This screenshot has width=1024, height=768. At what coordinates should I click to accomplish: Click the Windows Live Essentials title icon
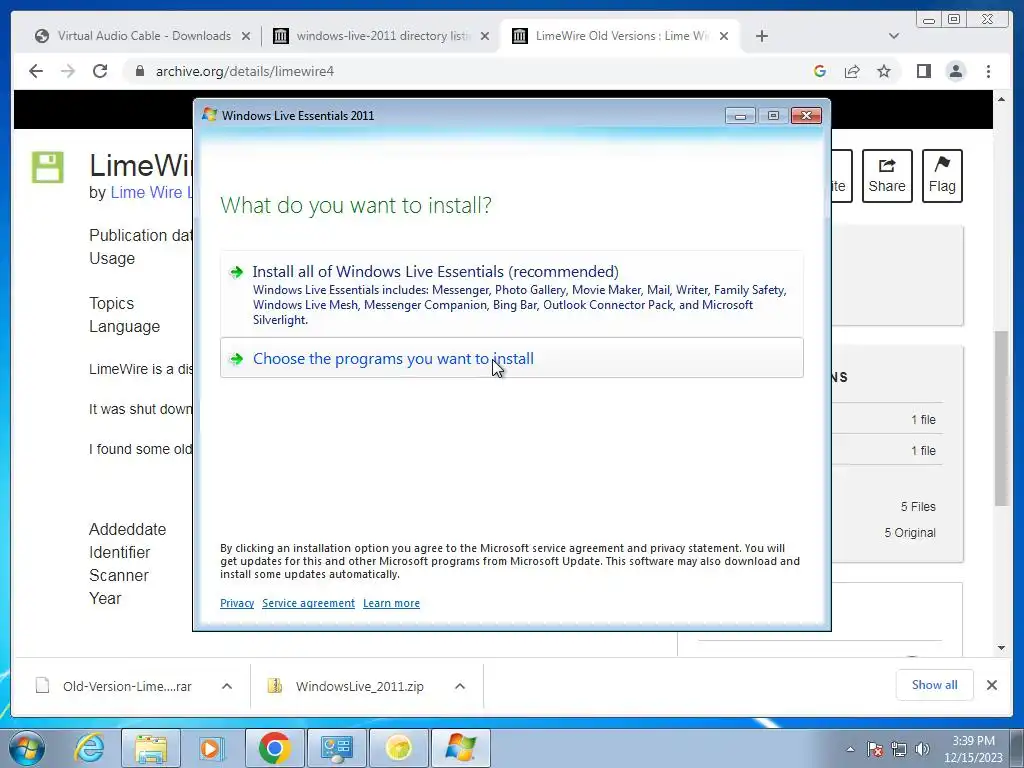coord(210,115)
